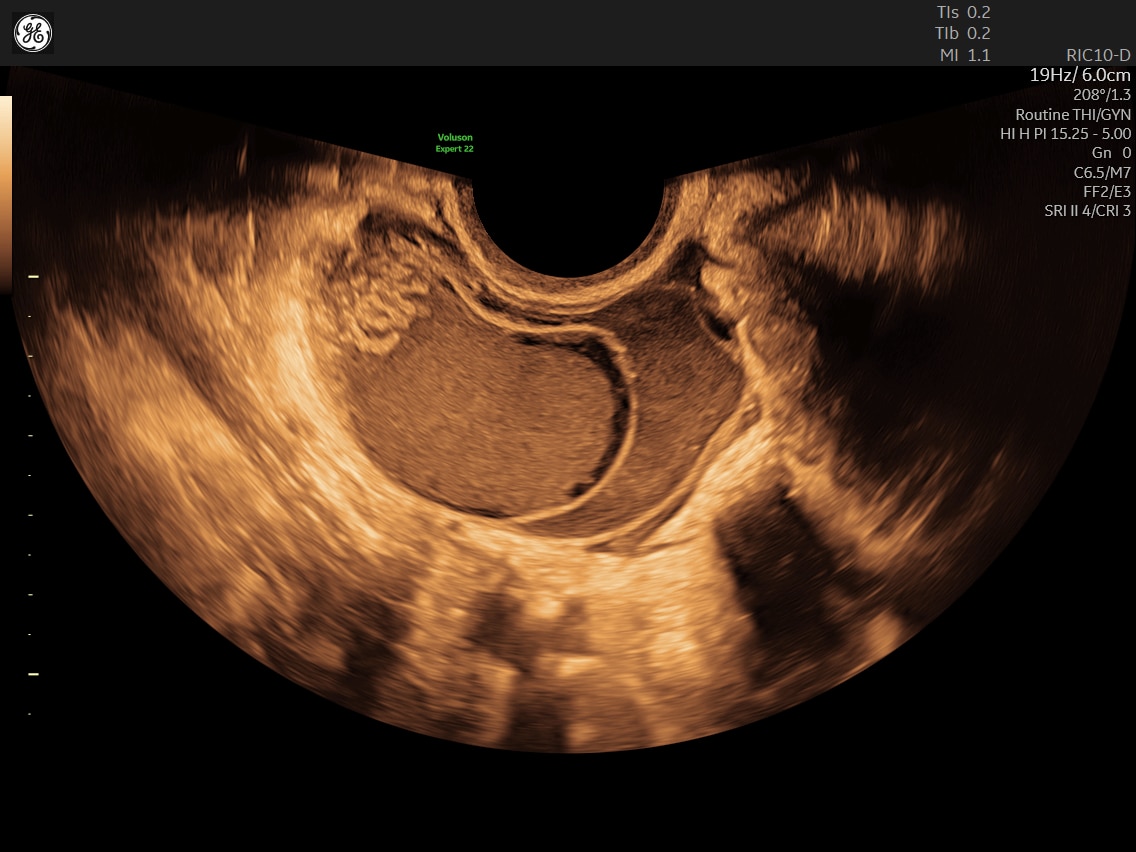The width and height of the screenshot is (1136, 852).
Task: Select the 19Hz/ 6.0cm frame rate readout
Action: tap(1079, 75)
